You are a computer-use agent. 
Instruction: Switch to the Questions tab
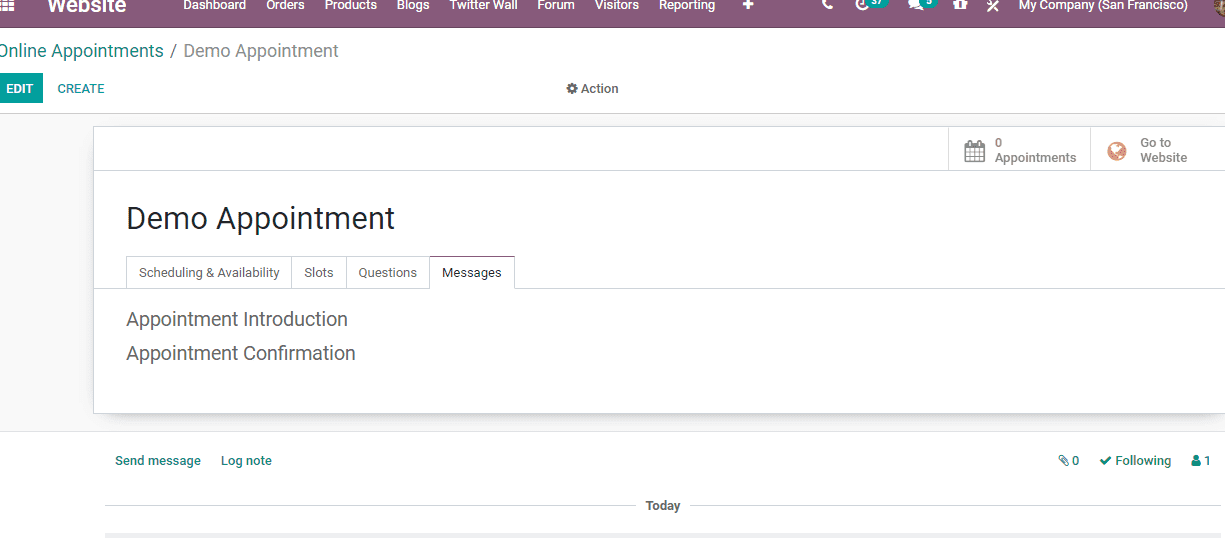click(388, 273)
